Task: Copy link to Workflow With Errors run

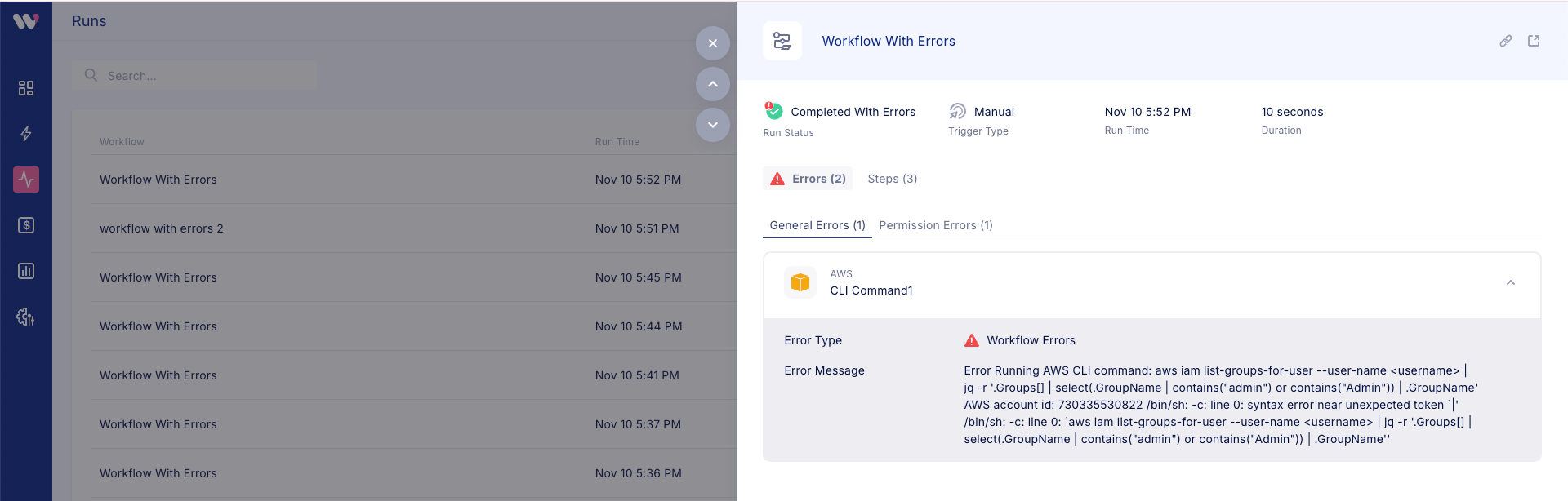Action: tap(1506, 41)
